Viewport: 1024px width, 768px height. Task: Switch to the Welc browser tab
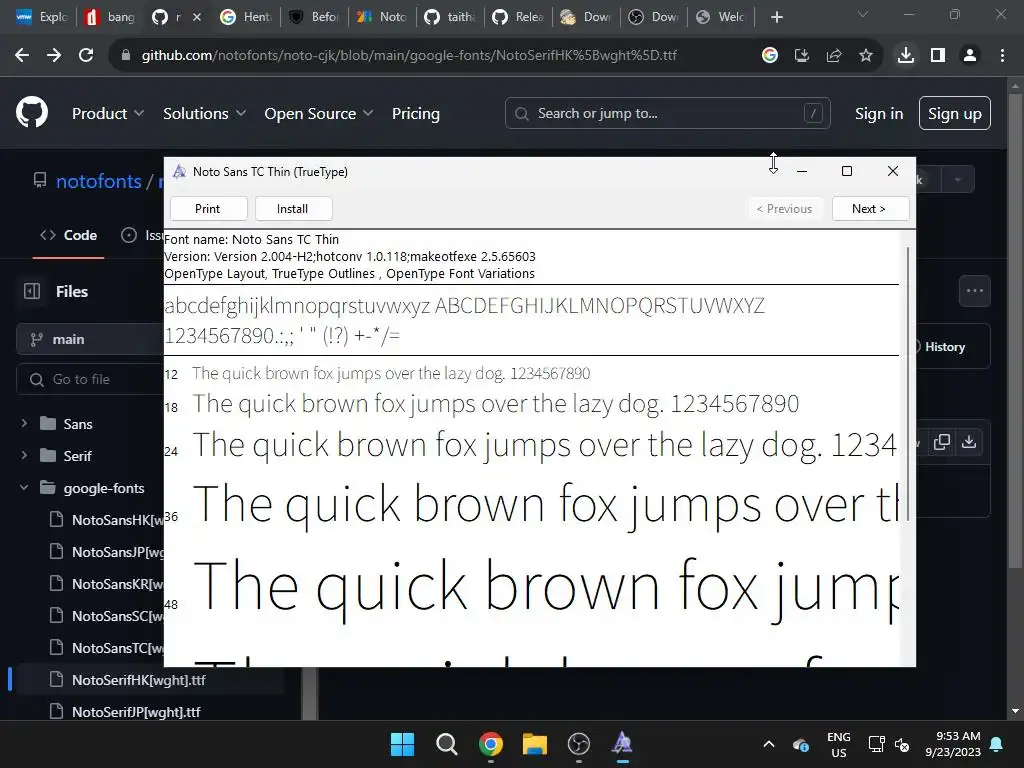point(720,17)
